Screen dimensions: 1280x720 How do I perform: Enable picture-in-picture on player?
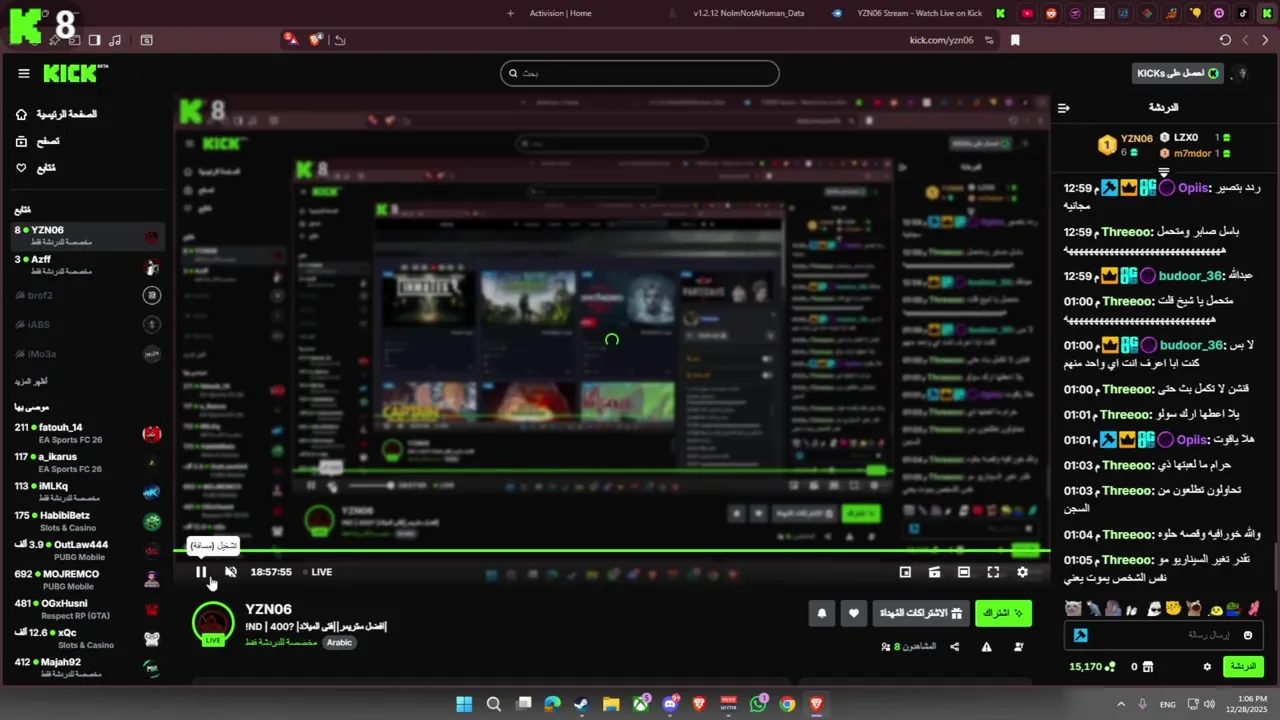[x=905, y=572]
